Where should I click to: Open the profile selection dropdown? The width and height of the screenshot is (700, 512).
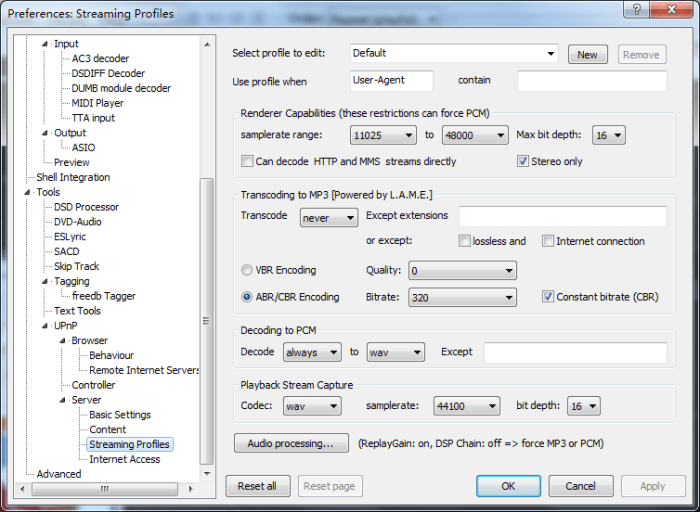(454, 54)
